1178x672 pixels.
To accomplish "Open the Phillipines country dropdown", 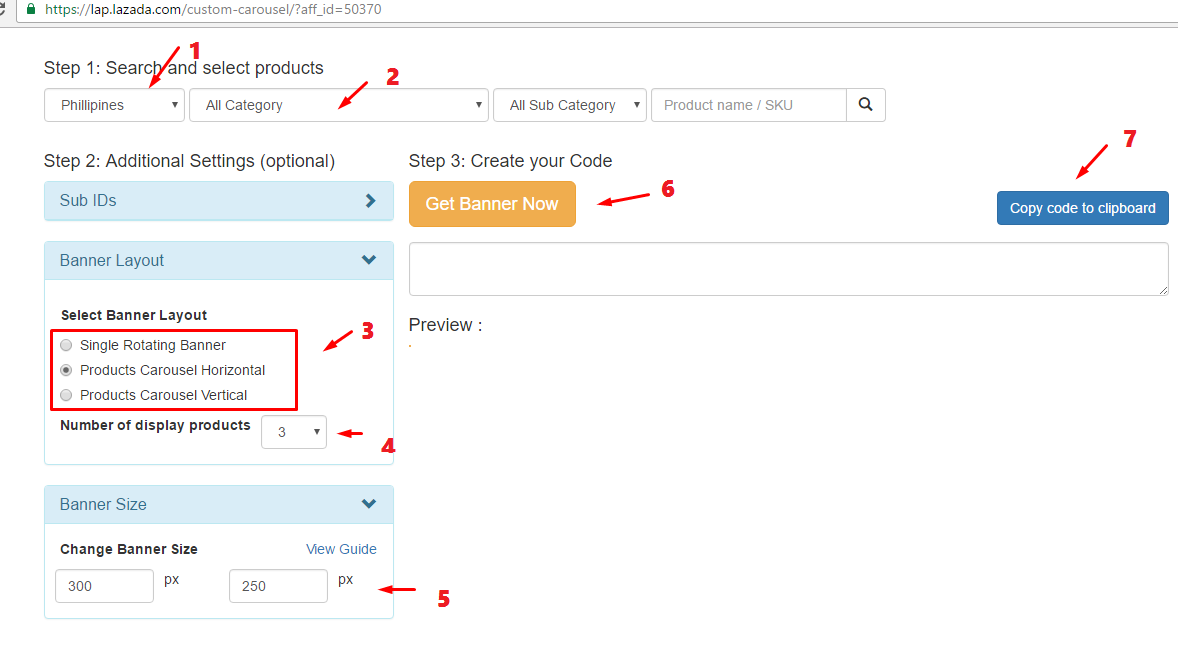I will click(x=113, y=104).
